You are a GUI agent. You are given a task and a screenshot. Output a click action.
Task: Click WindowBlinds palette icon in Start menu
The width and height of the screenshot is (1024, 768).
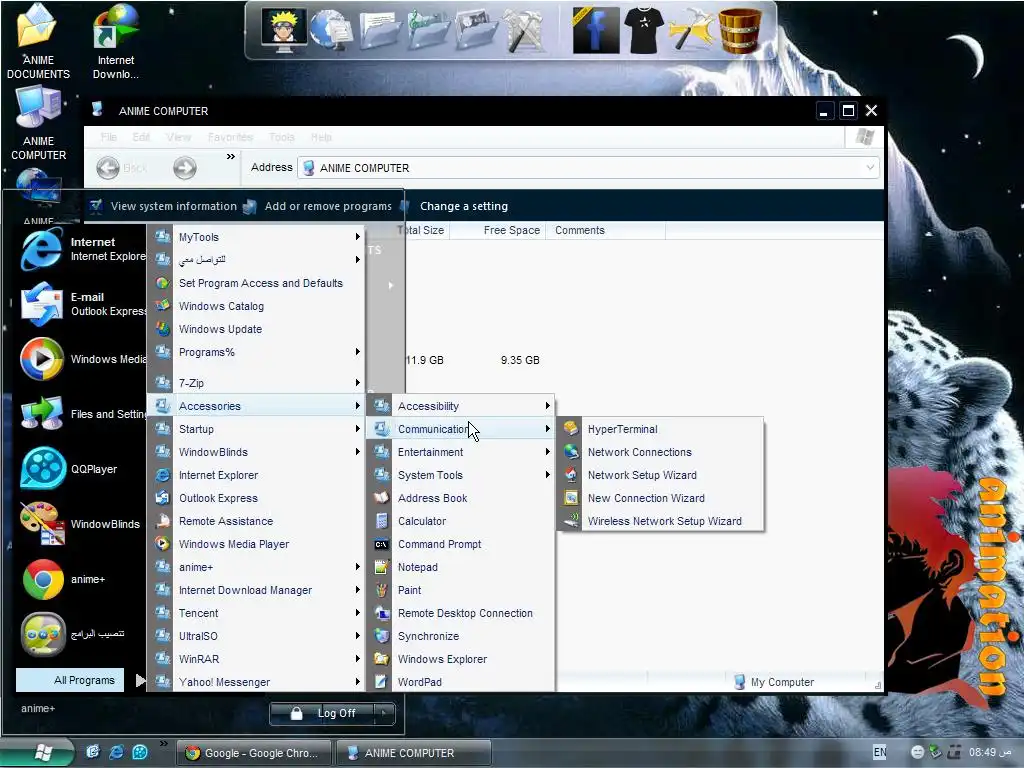coord(42,524)
